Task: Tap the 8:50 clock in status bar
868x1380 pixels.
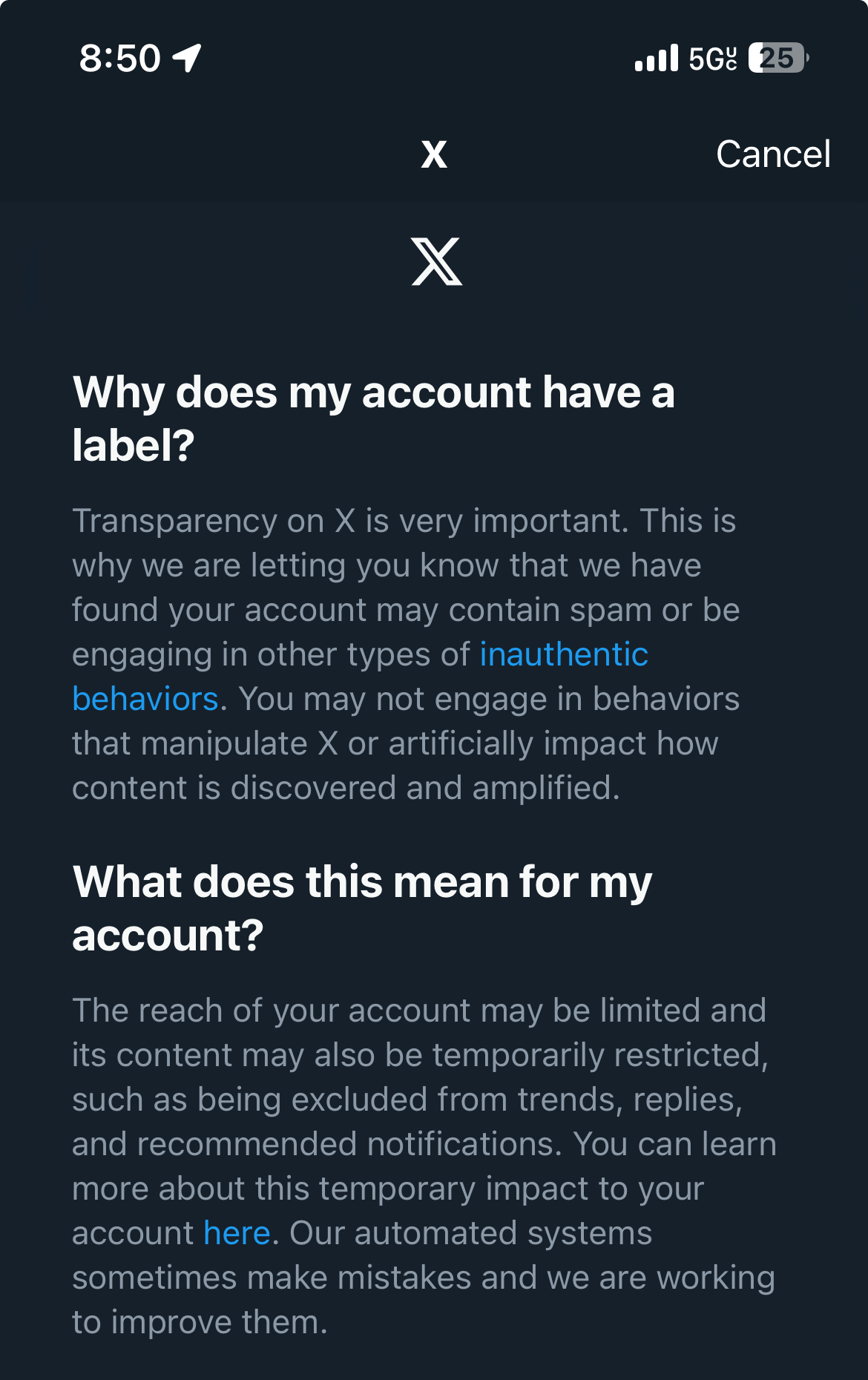Action: [x=119, y=58]
